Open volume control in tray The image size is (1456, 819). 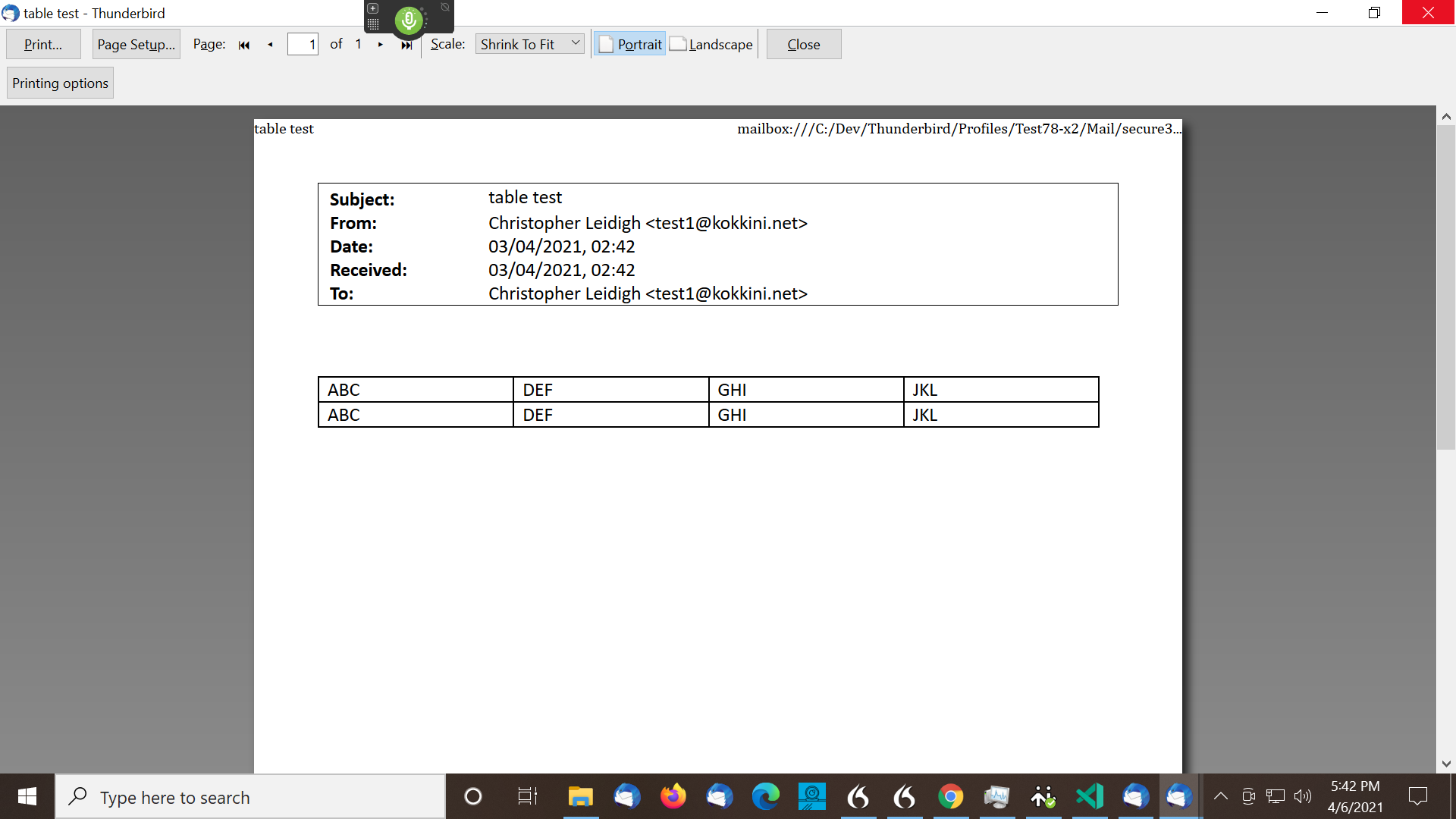pos(1303,796)
